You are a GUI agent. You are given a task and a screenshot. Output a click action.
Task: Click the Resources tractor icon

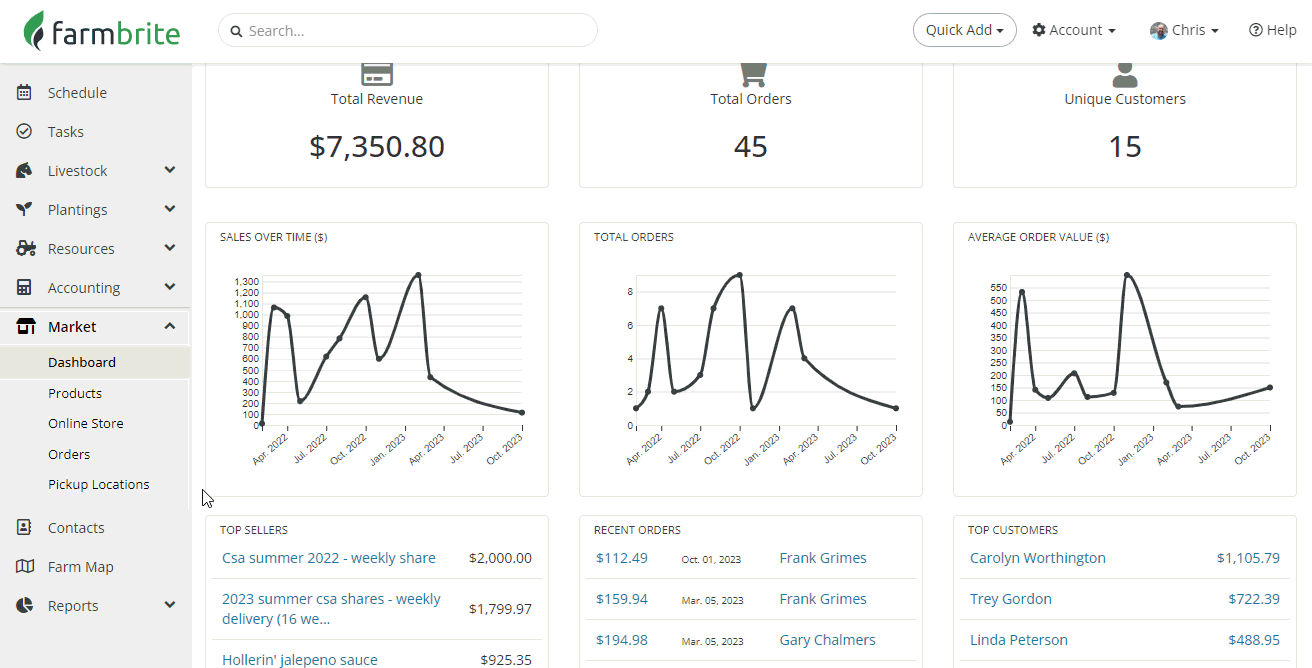click(26, 248)
